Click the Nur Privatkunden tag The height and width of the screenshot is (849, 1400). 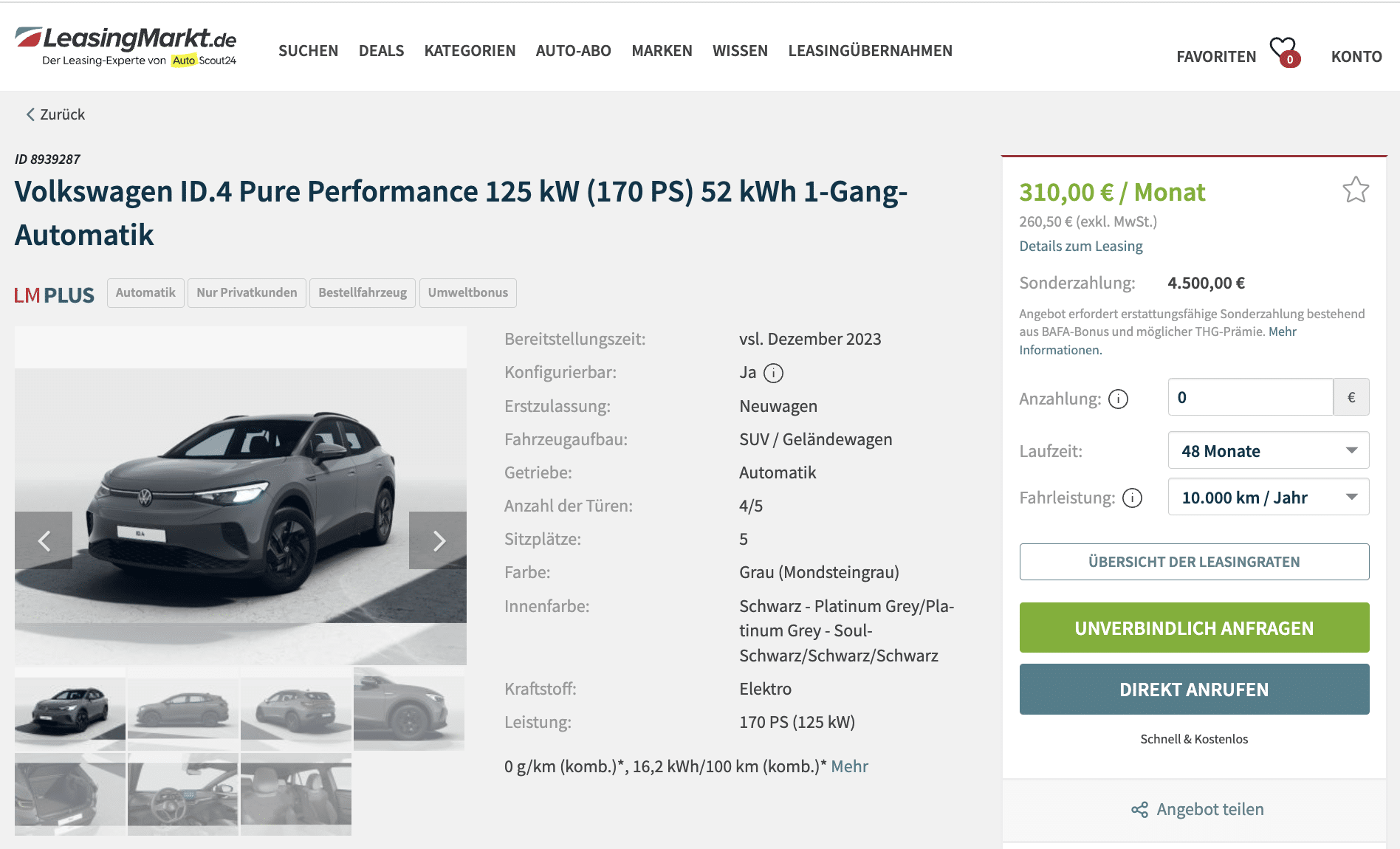tap(247, 292)
